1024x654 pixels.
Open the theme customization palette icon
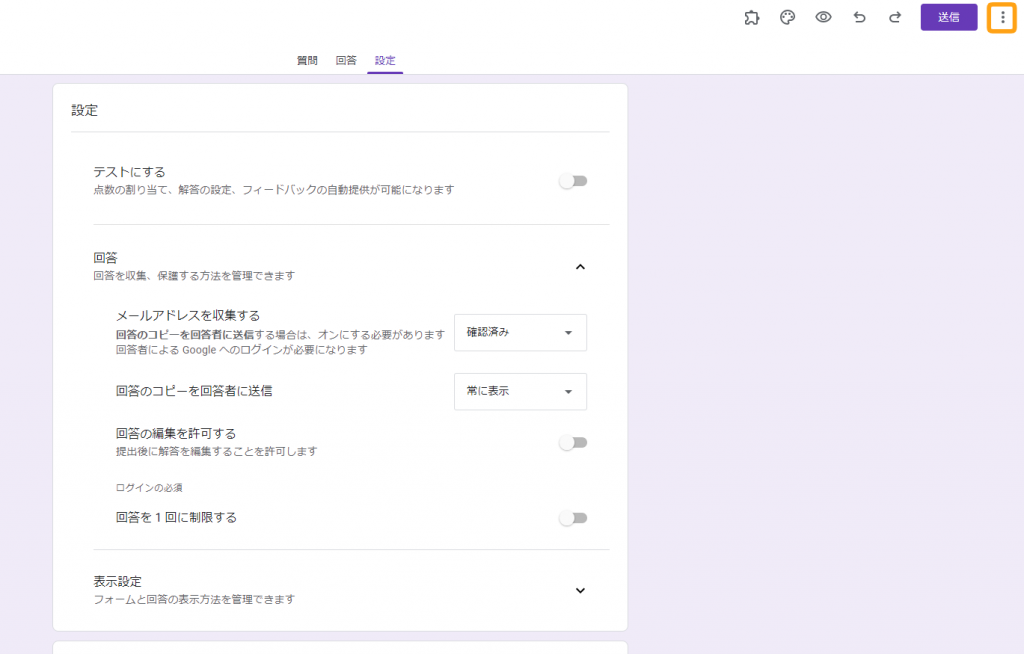tap(787, 17)
